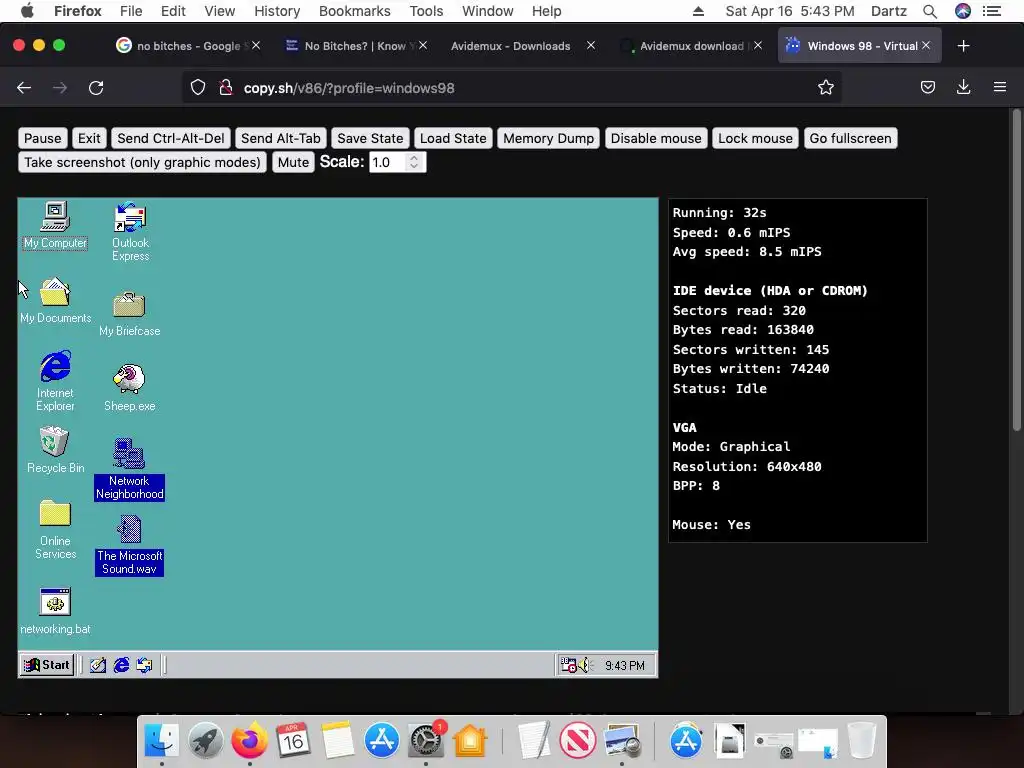Open the Bookmarks menu
Viewport: 1024px width, 768px height.
355,11
